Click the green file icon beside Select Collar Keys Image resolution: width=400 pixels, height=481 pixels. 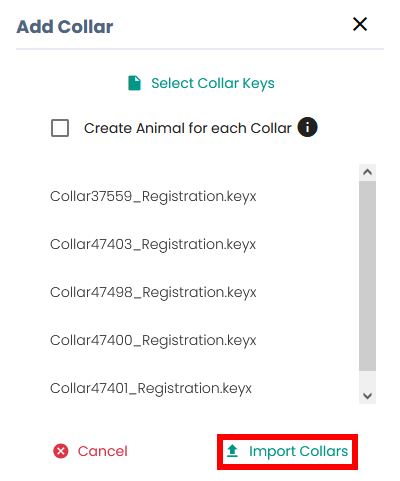(x=135, y=83)
